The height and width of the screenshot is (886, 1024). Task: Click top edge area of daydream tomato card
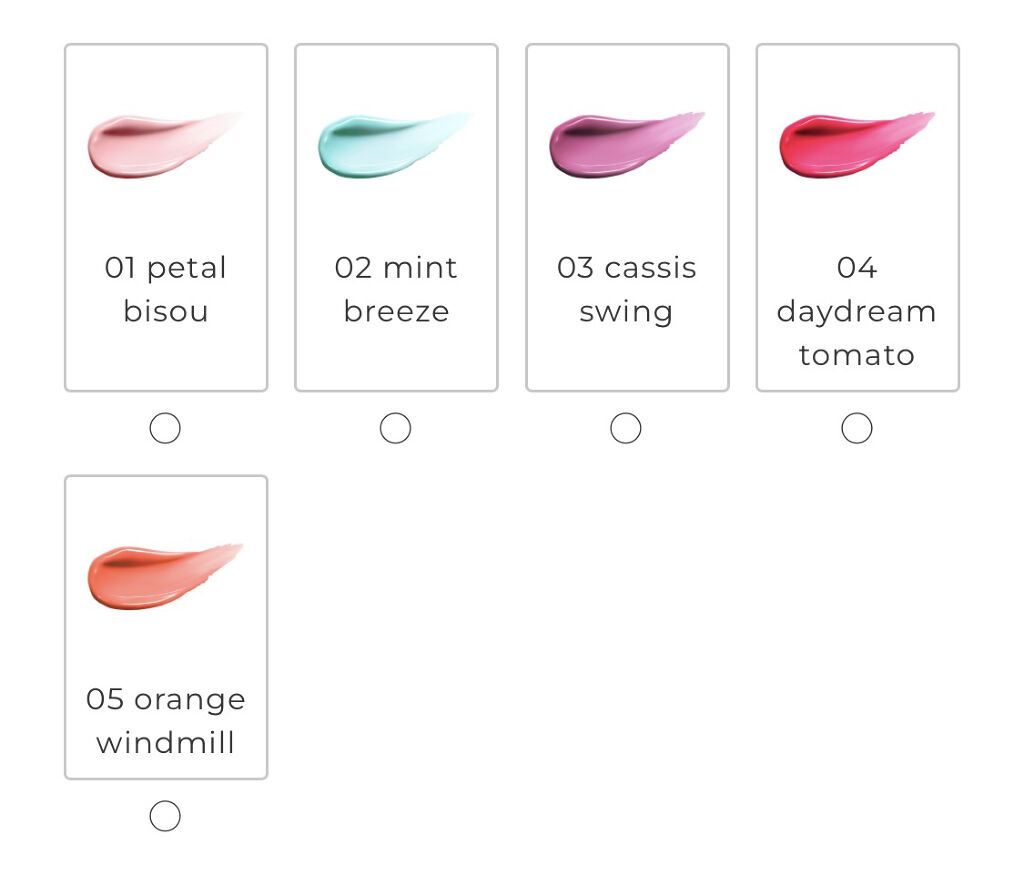coord(857,62)
